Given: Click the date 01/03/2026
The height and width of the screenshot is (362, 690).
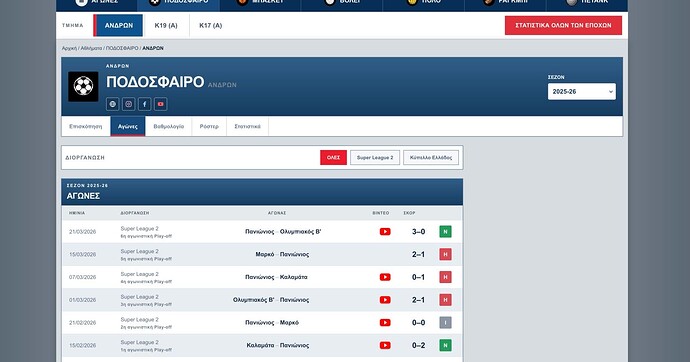Looking at the screenshot, I should 82,300.
